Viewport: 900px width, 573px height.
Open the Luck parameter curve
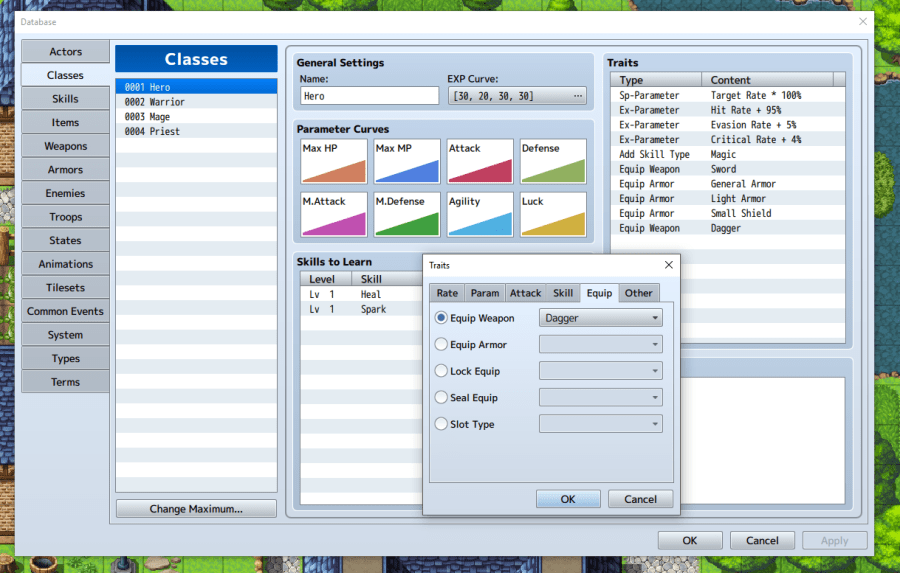coord(553,215)
